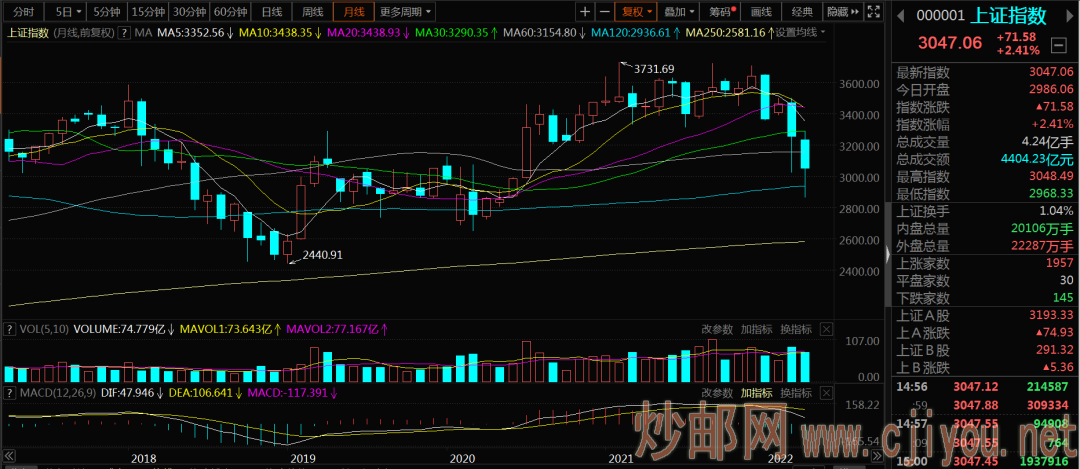This screenshot has width=1080, height=469.
Task: Open help for MACD indicator
Action: (x=8, y=393)
